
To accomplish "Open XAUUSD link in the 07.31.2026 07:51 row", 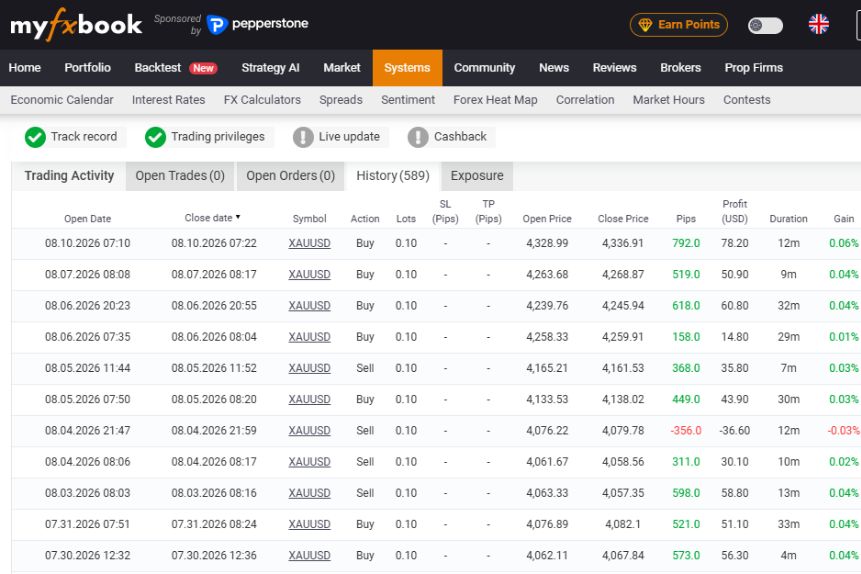I will pyautogui.click(x=309, y=525).
